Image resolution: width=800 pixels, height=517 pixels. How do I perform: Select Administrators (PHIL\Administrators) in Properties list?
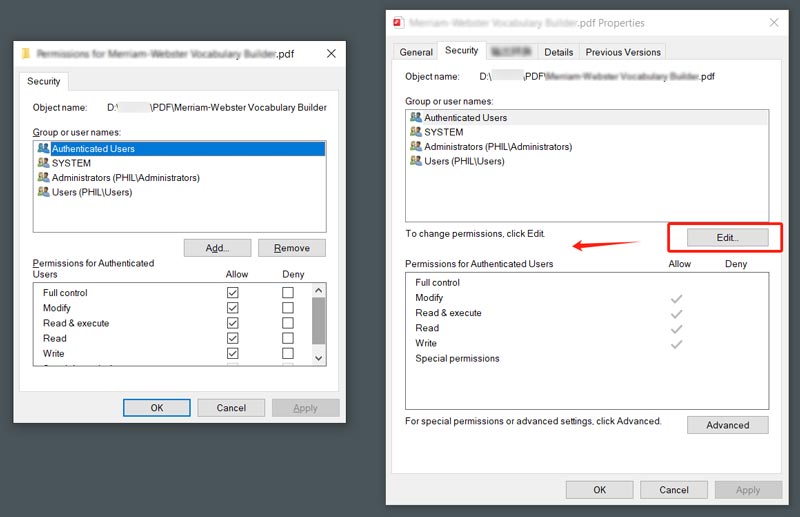point(587,146)
